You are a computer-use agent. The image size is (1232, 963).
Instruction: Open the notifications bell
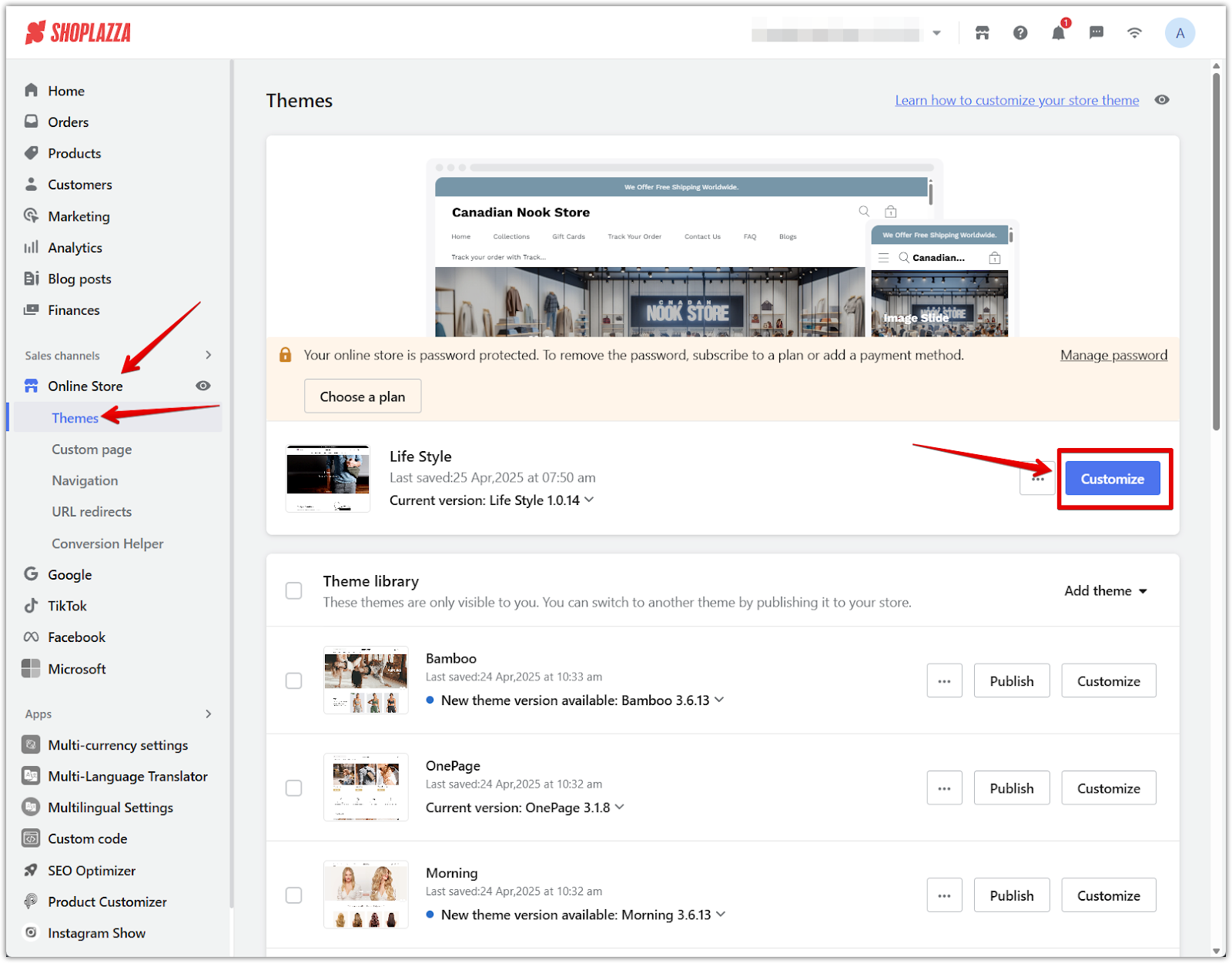1059,33
